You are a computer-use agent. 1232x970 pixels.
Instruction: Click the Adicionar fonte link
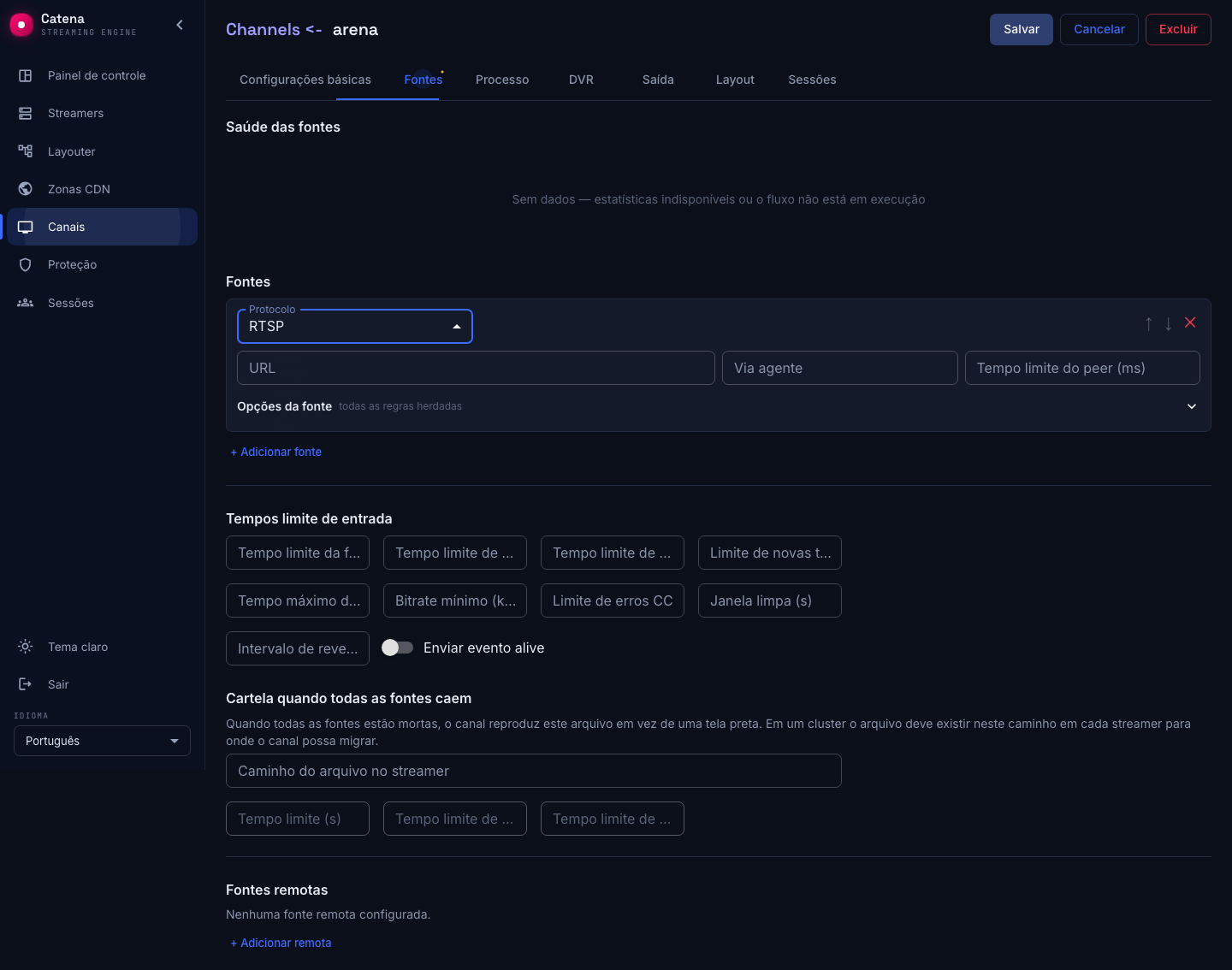[x=275, y=452]
